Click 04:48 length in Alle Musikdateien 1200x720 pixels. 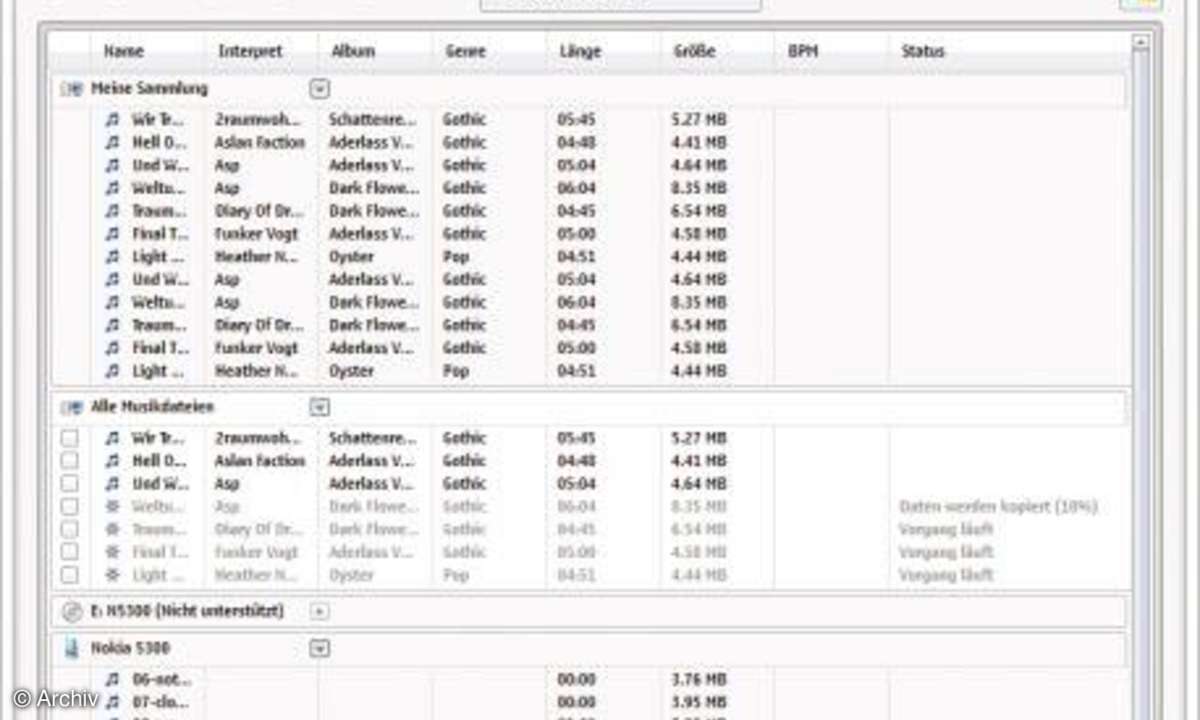577,461
